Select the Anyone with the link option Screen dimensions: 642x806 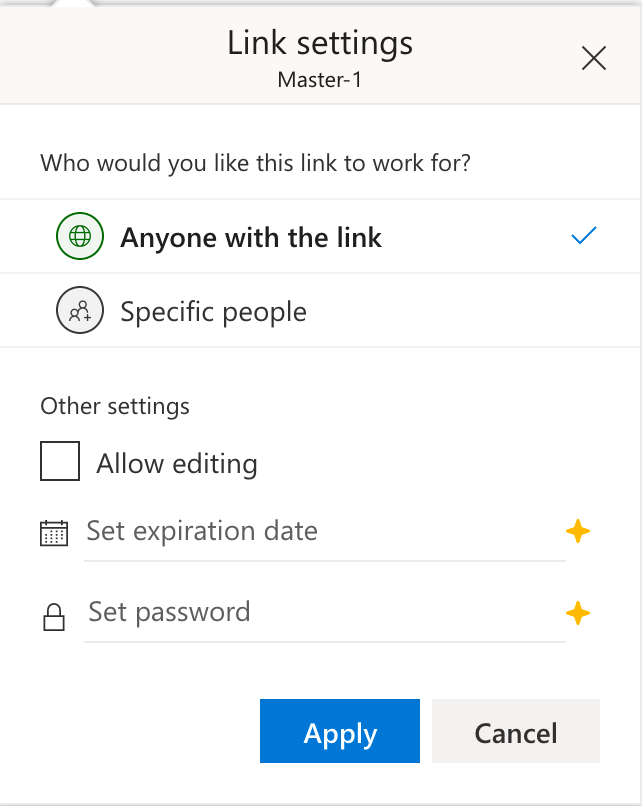click(x=251, y=238)
